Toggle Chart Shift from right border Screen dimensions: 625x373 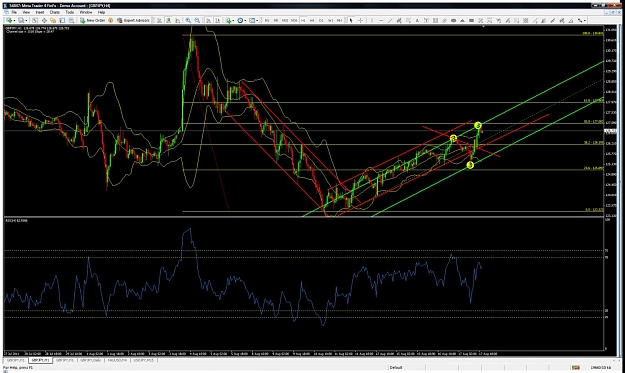tap(217, 20)
